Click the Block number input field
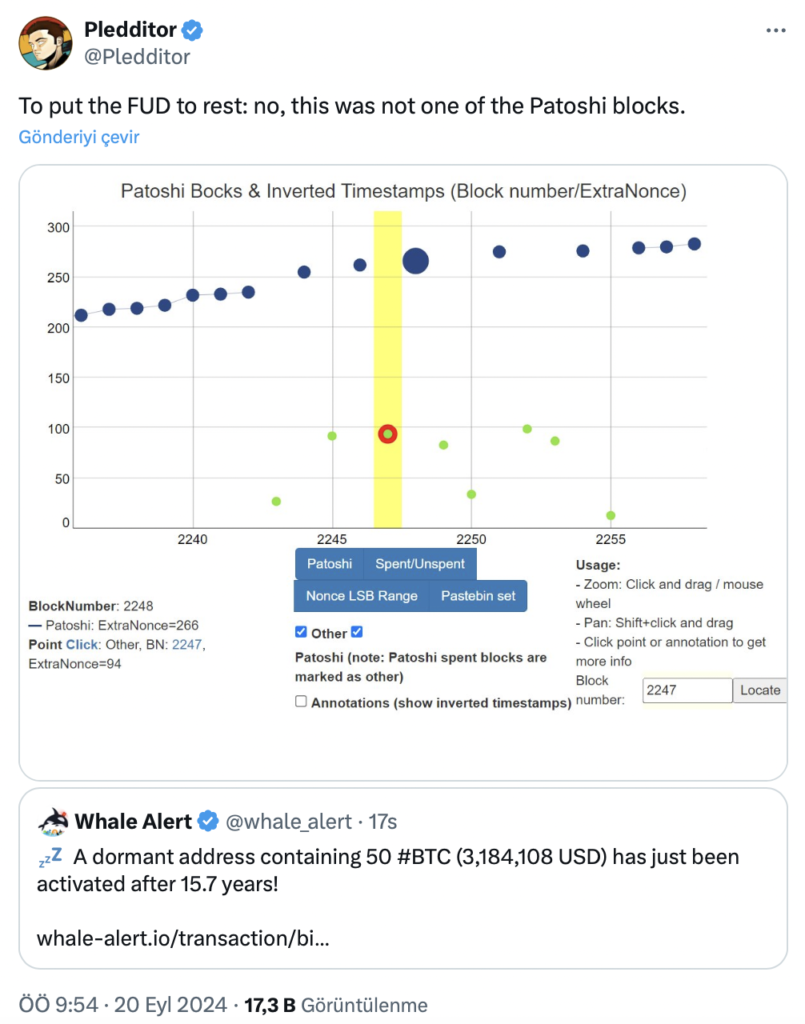805x1024 pixels. click(x=686, y=690)
